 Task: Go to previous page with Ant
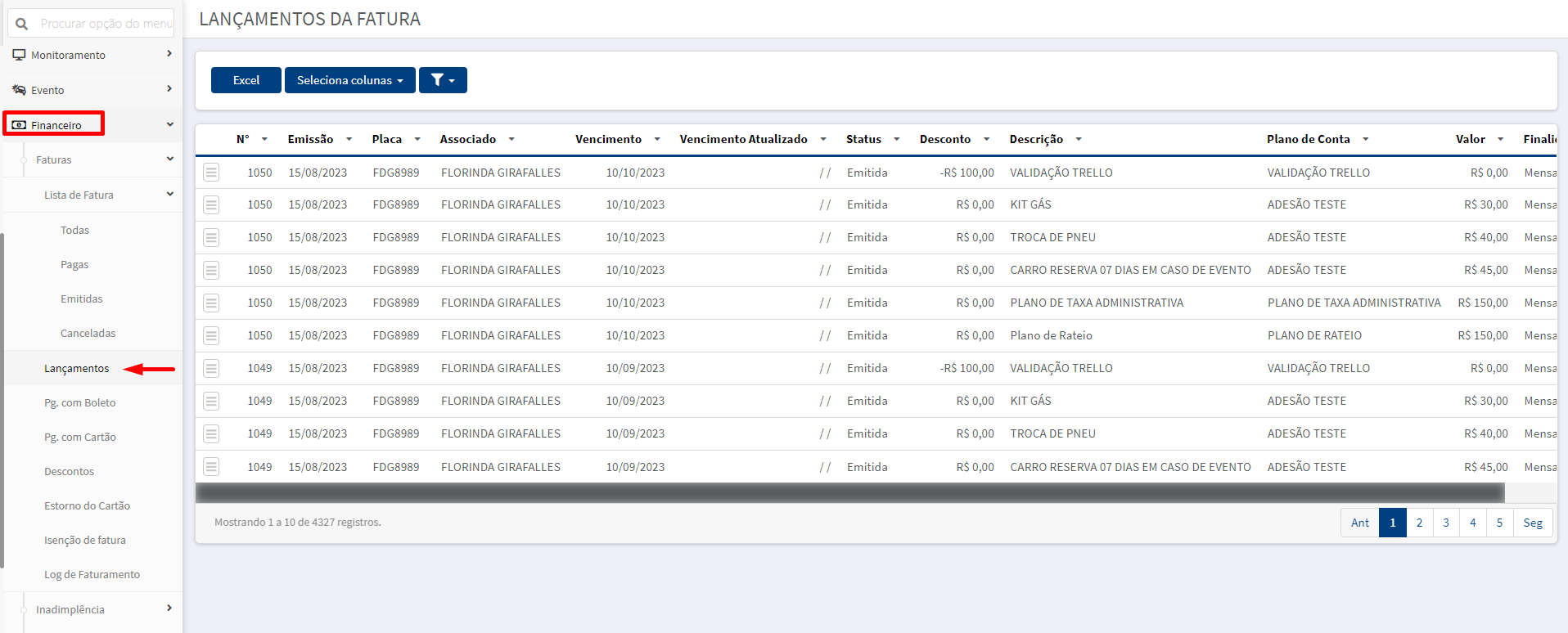coord(1360,523)
